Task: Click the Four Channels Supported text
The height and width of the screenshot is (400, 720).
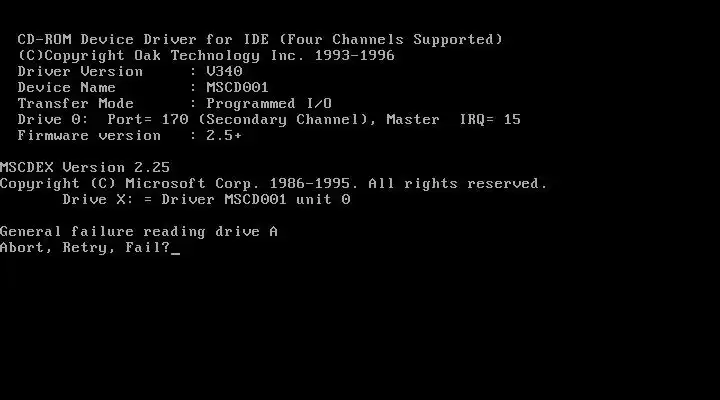Action: pyautogui.click(x=391, y=39)
